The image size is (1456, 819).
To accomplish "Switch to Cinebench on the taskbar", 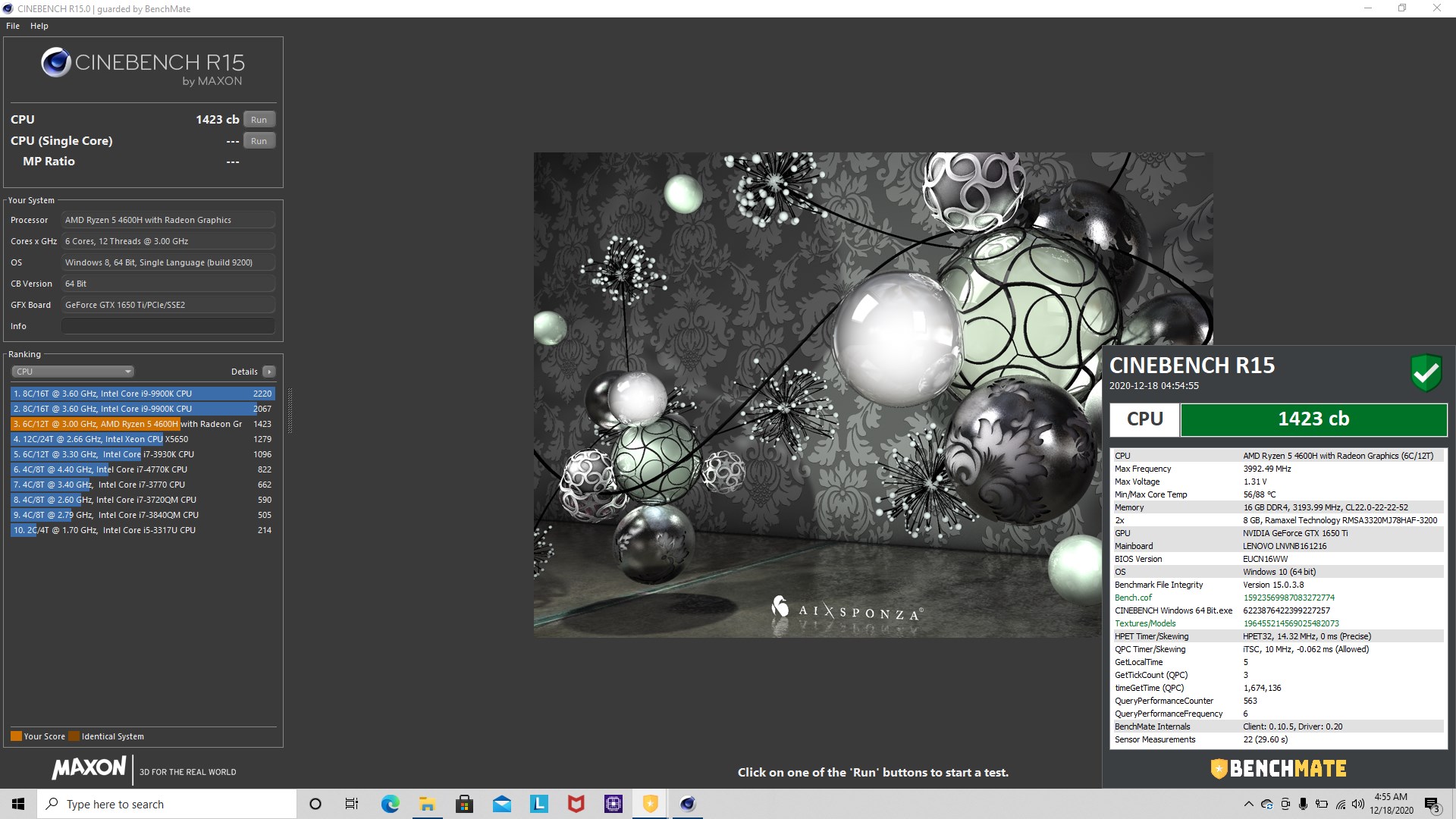I will point(687,804).
